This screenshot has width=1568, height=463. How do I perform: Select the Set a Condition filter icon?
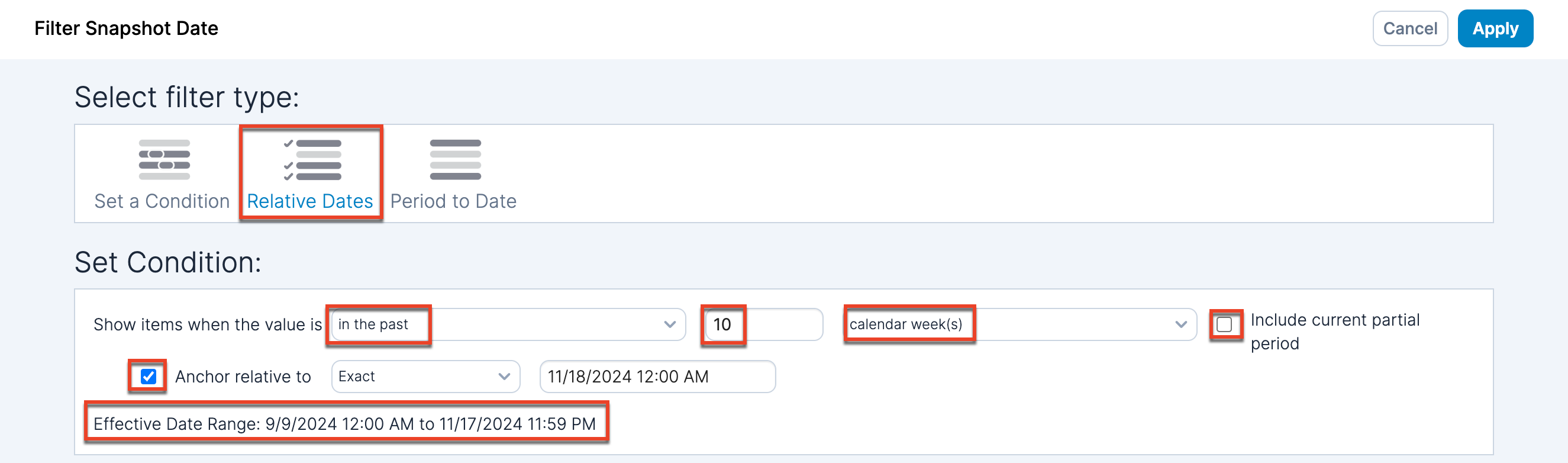(164, 160)
